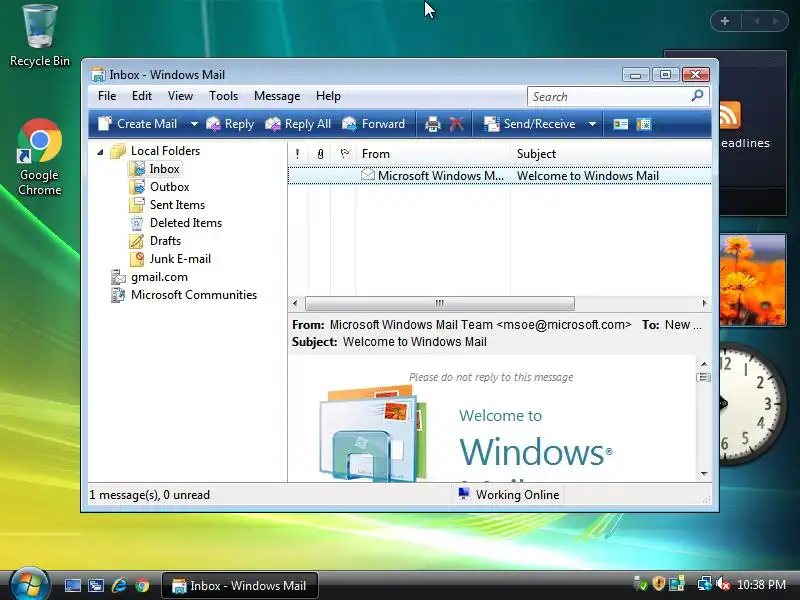Click the muted volume tray icon

click(723, 584)
